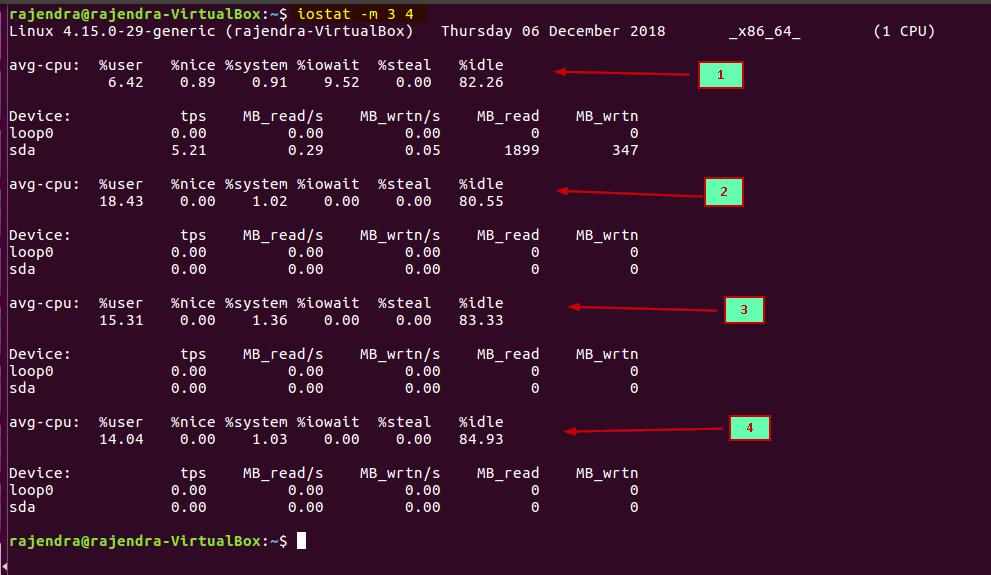This screenshot has height=575, width=991.
Task: Click the %idle value 80.55
Action: click(481, 202)
